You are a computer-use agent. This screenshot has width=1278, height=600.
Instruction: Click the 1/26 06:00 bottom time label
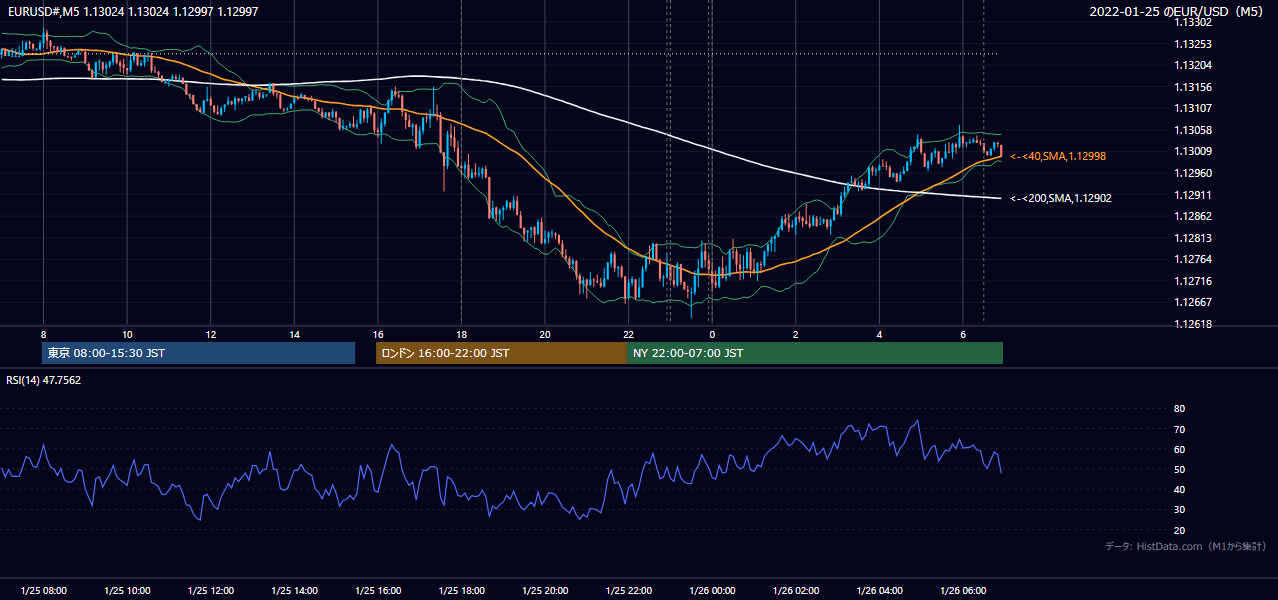(963, 591)
